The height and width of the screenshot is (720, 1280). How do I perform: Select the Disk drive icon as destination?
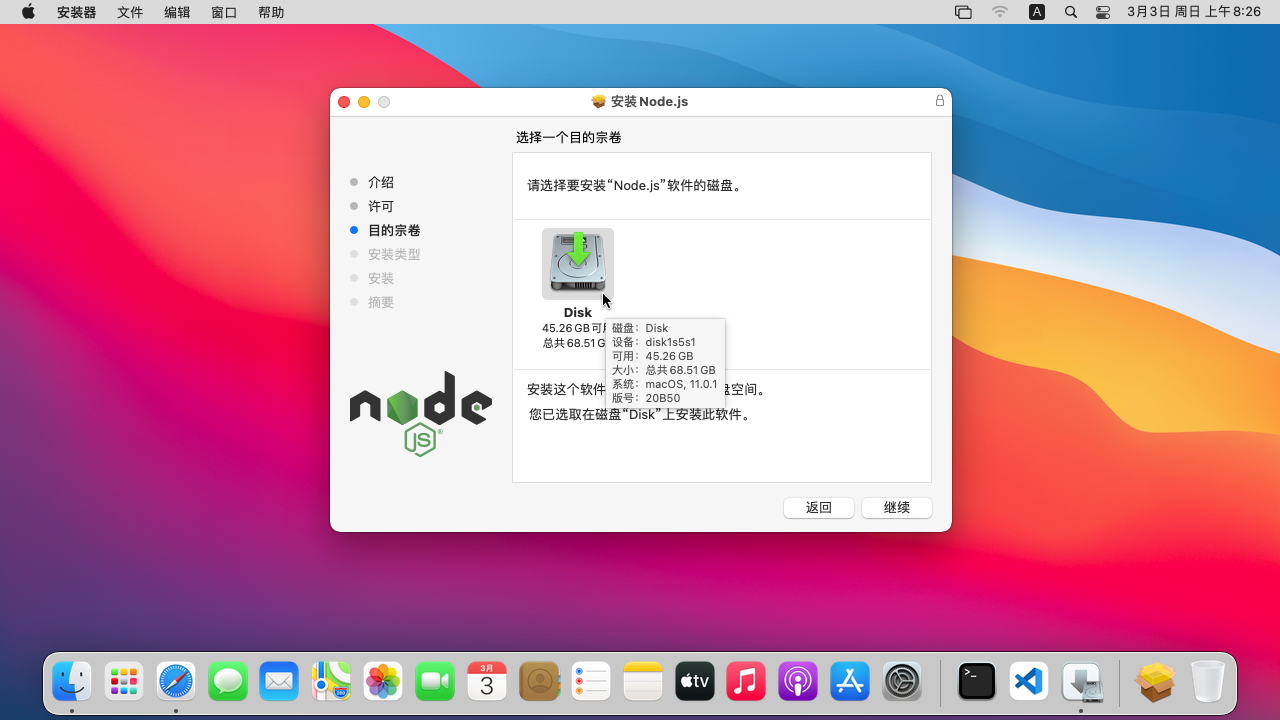coord(578,263)
